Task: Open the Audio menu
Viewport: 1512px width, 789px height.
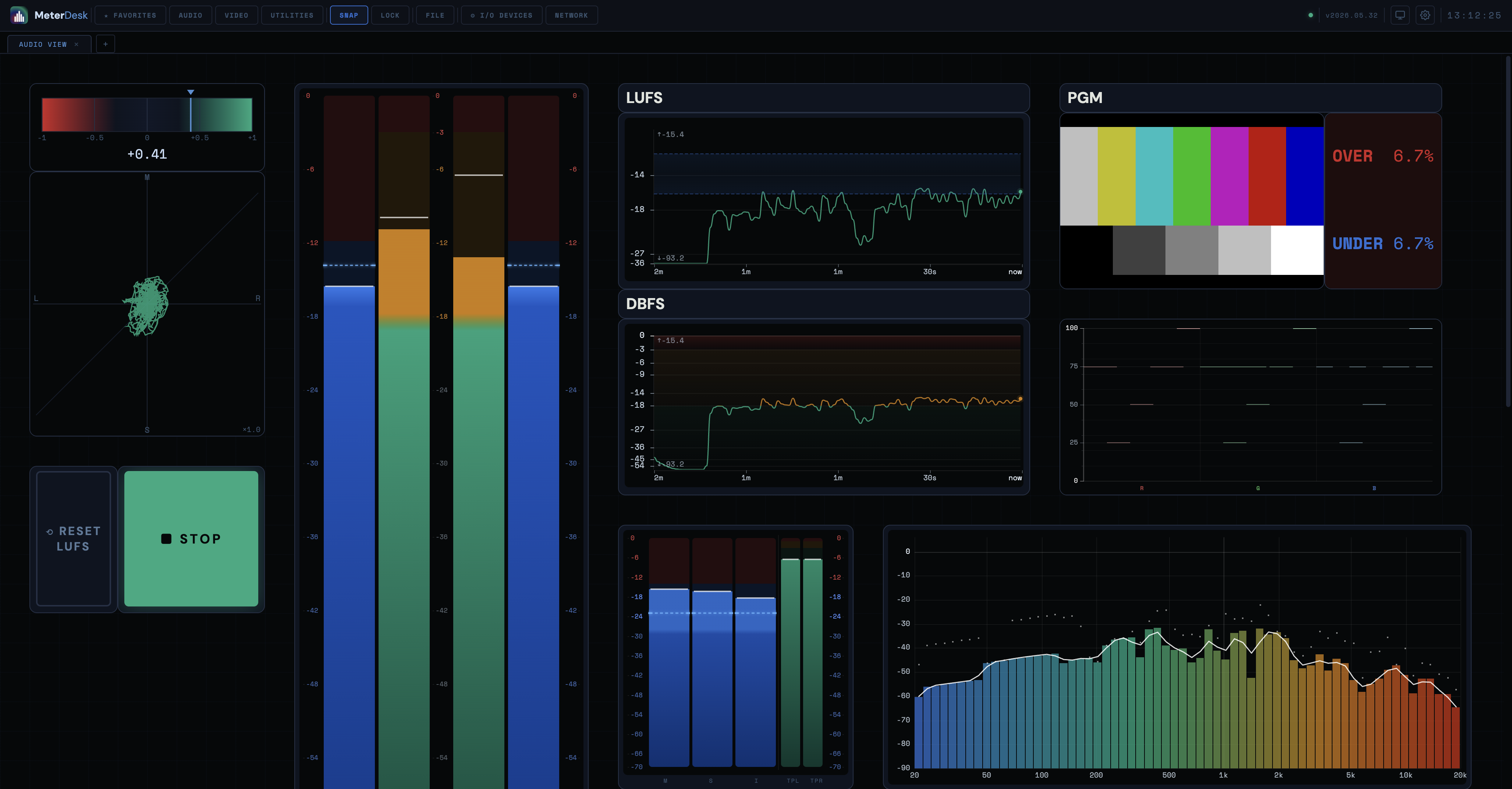Action: 191,15
